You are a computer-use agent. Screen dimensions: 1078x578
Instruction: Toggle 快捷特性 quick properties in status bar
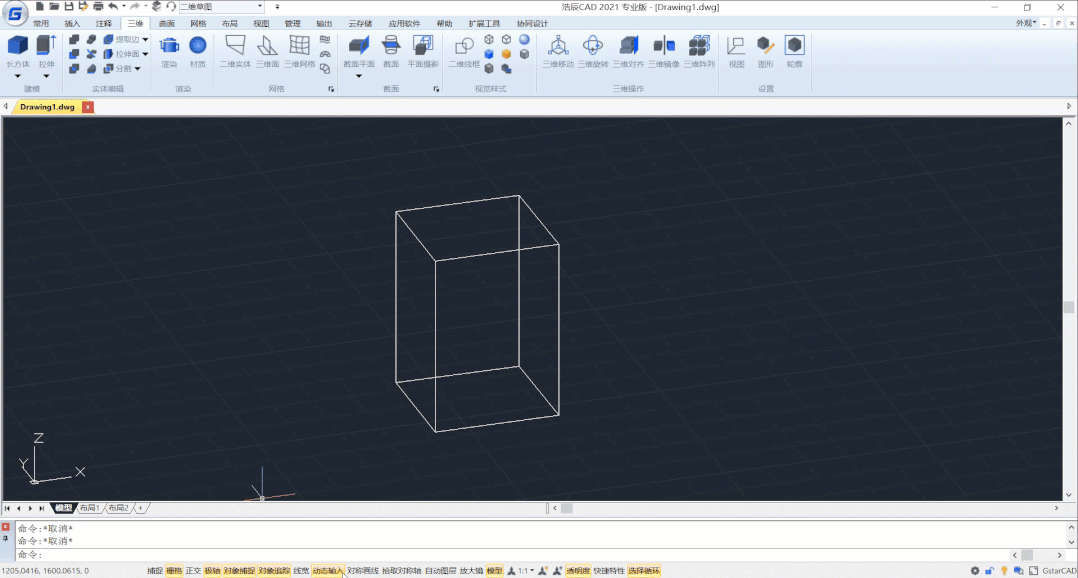tap(609, 570)
